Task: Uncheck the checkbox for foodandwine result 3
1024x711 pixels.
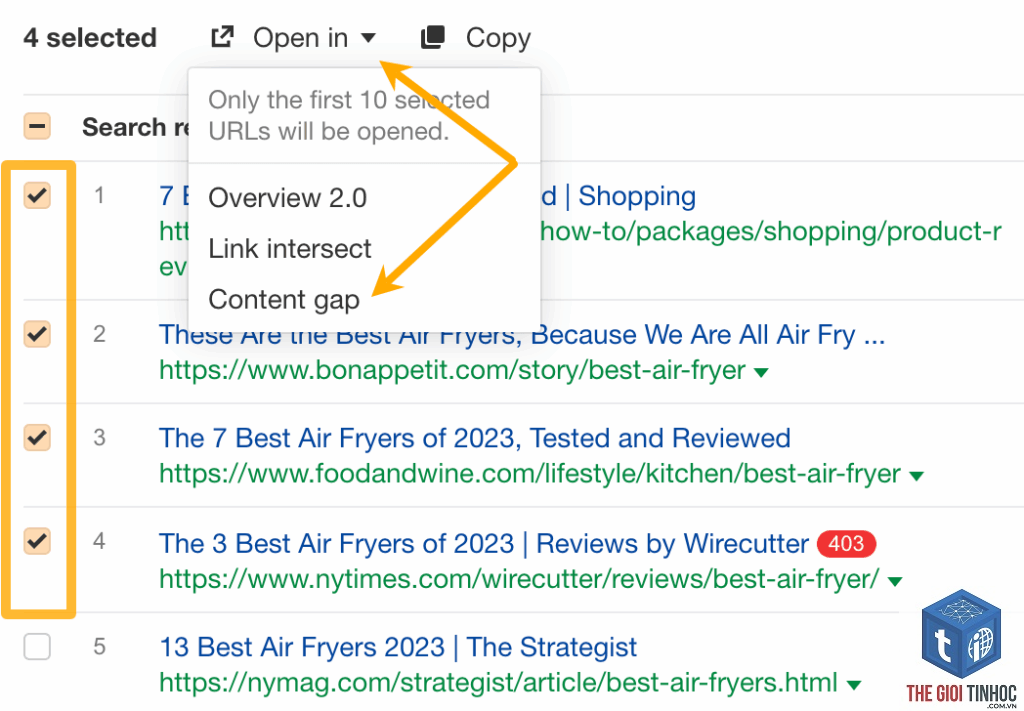Action: point(37,437)
